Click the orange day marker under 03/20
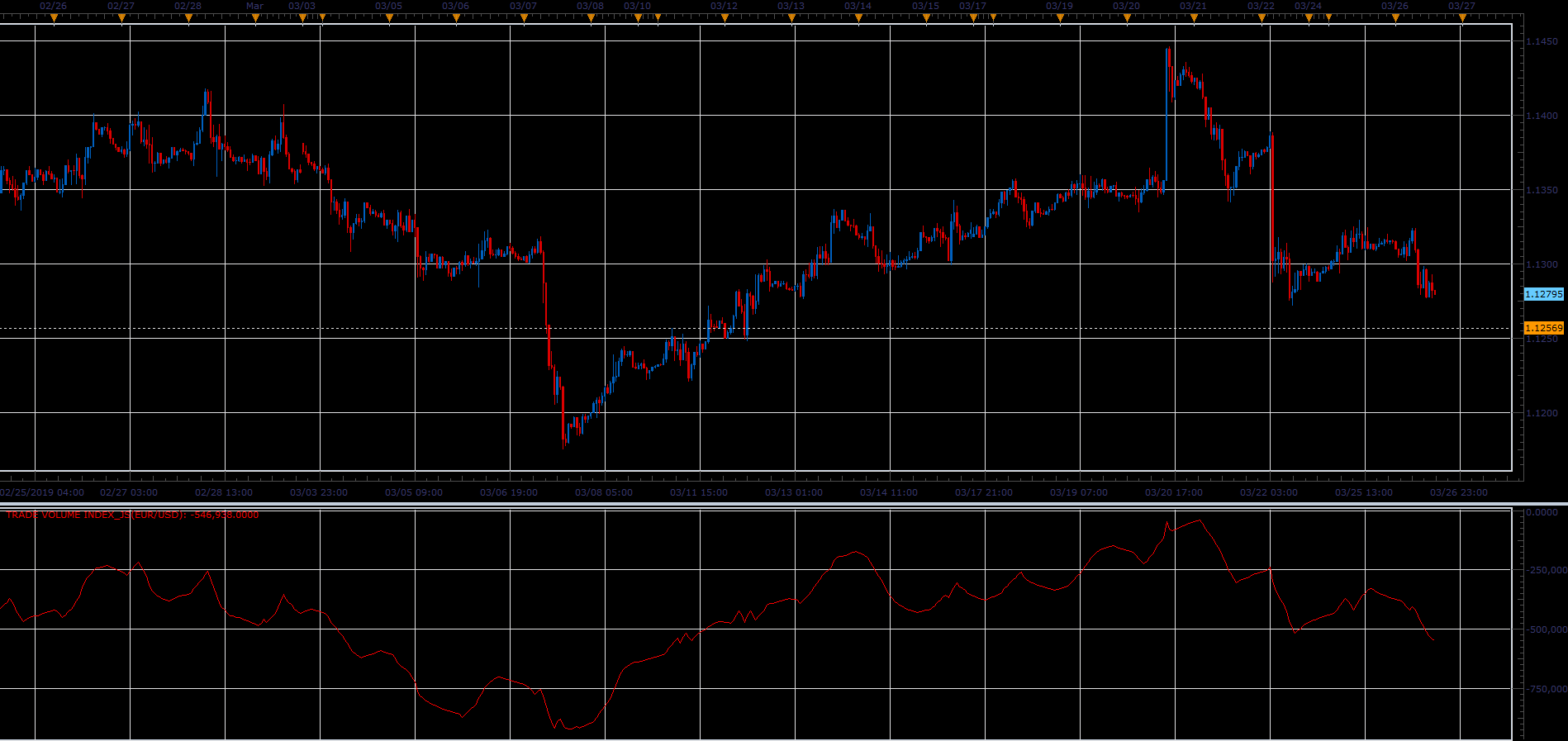 [1128, 18]
